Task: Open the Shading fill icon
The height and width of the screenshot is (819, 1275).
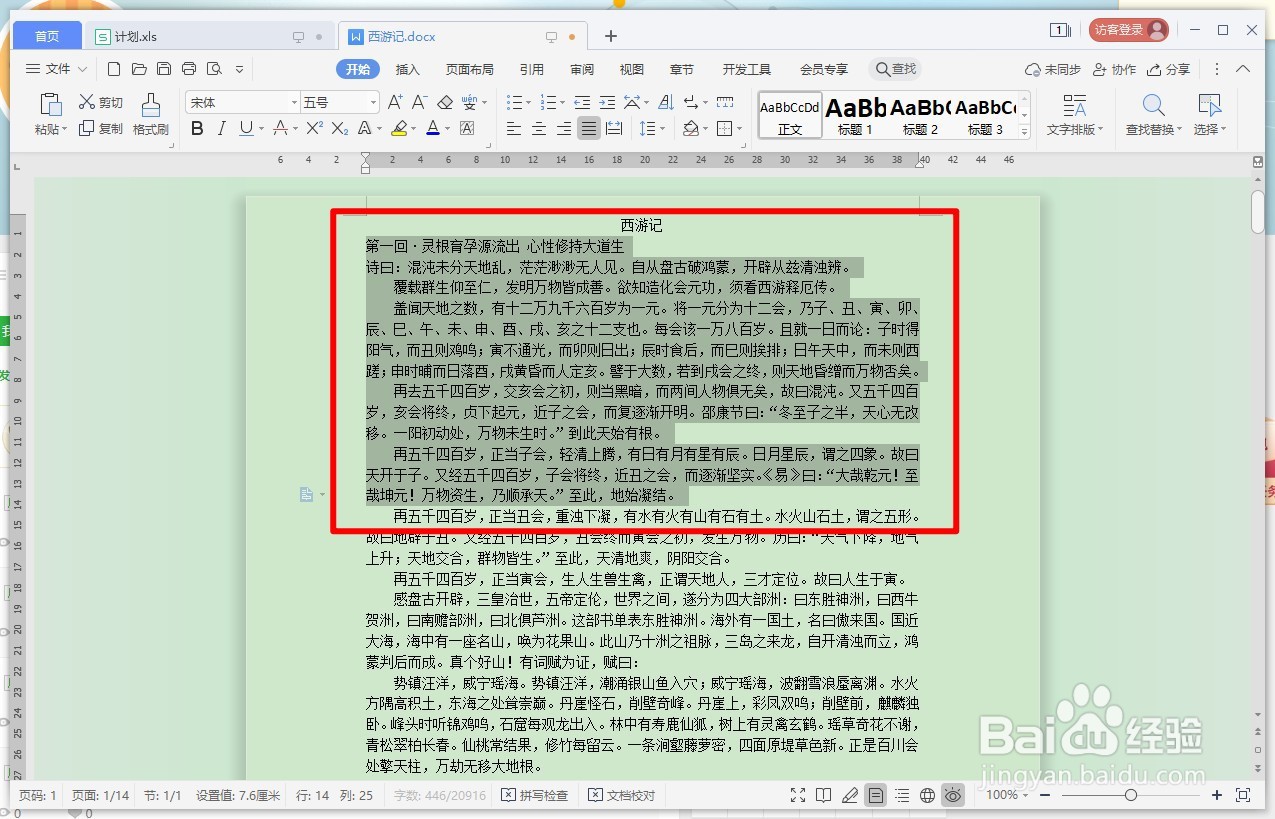Action: (690, 128)
